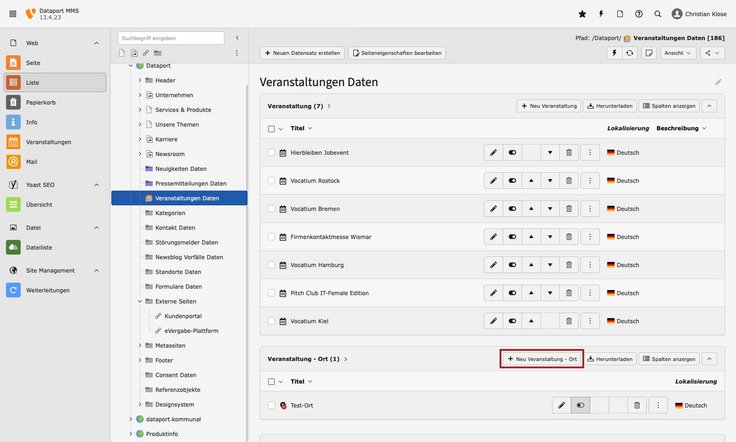Click the page tree search field
This screenshot has height=442, width=736.
(x=170, y=38)
